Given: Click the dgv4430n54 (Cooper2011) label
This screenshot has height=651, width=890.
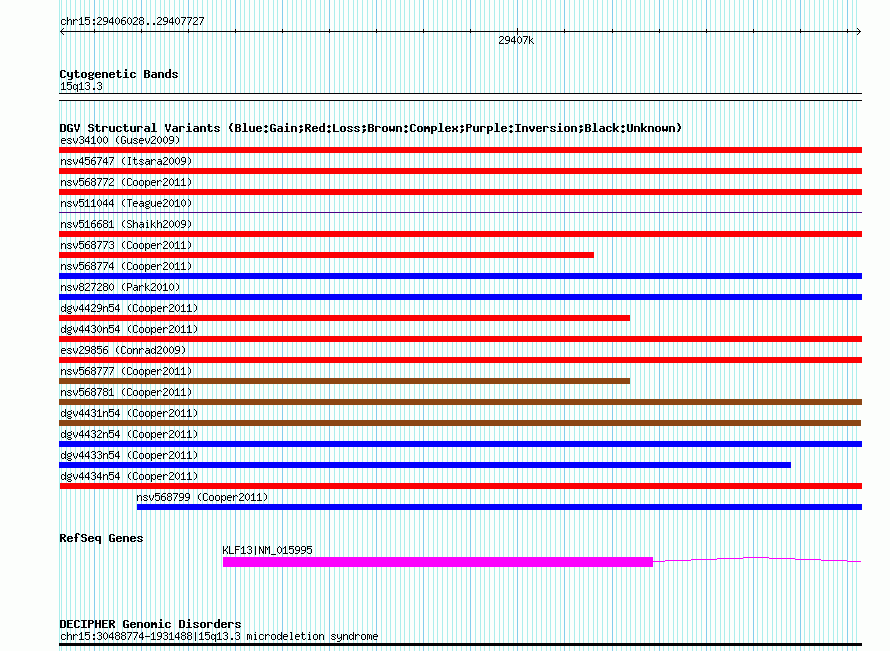Looking at the screenshot, I should coord(129,329).
